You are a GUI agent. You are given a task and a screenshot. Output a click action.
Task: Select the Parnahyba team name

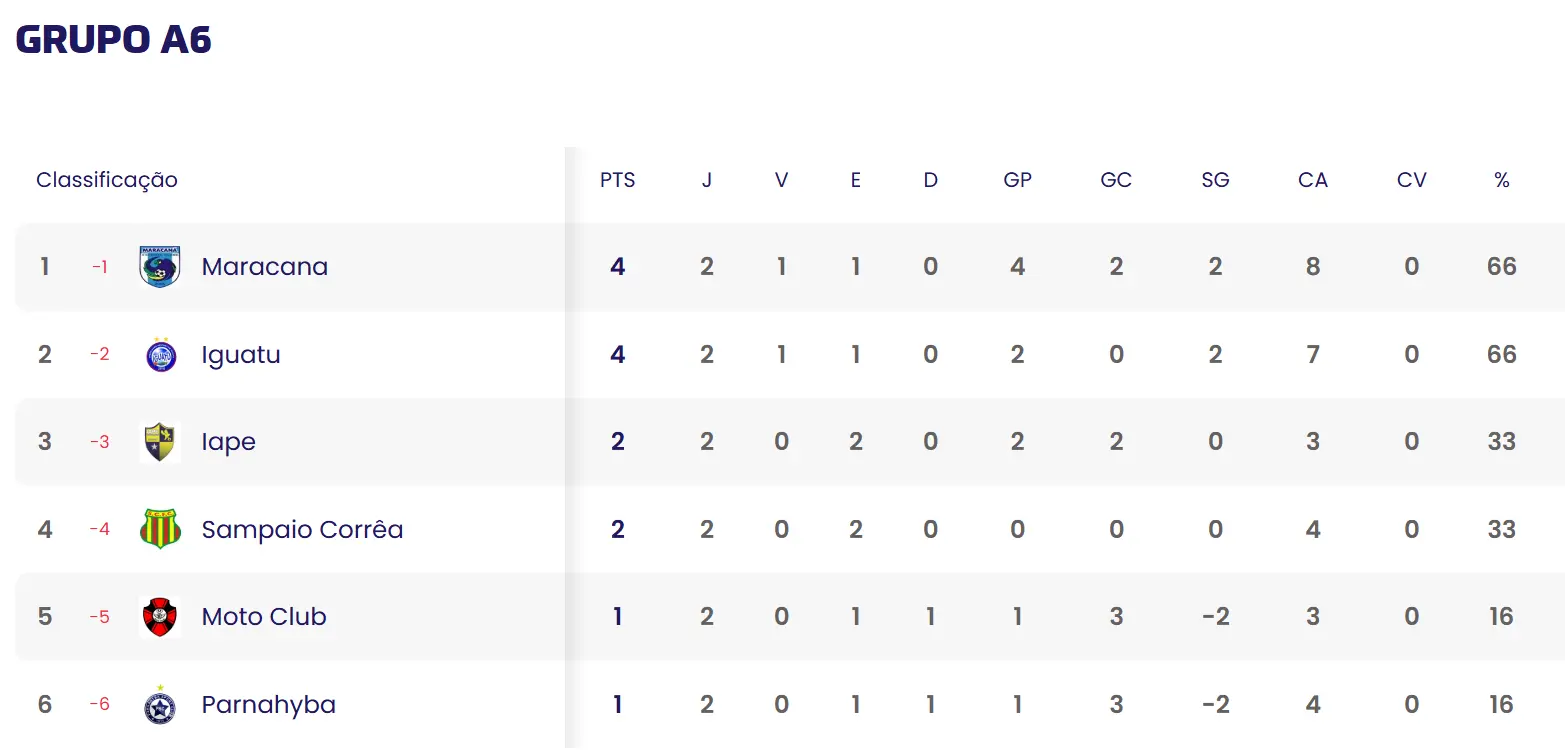pyautogui.click(x=268, y=705)
